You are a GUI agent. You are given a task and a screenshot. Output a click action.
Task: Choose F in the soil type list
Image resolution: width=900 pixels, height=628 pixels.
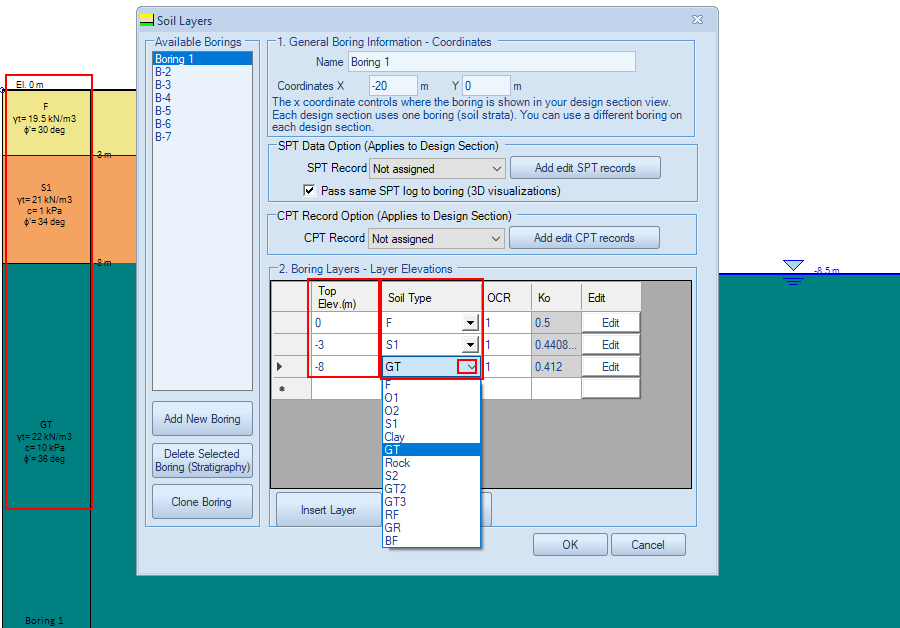(431, 385)
